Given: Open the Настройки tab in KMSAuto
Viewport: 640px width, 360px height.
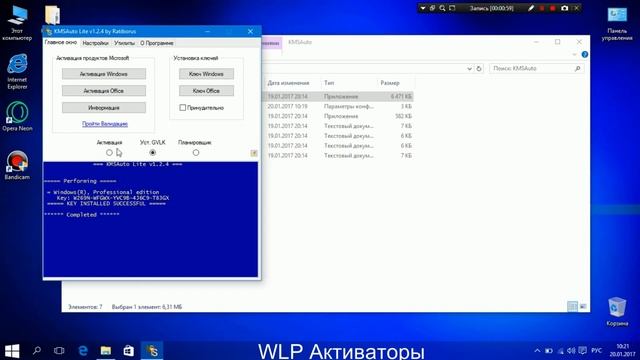Looking at the screenshot, I should click(x=95, y=43).
